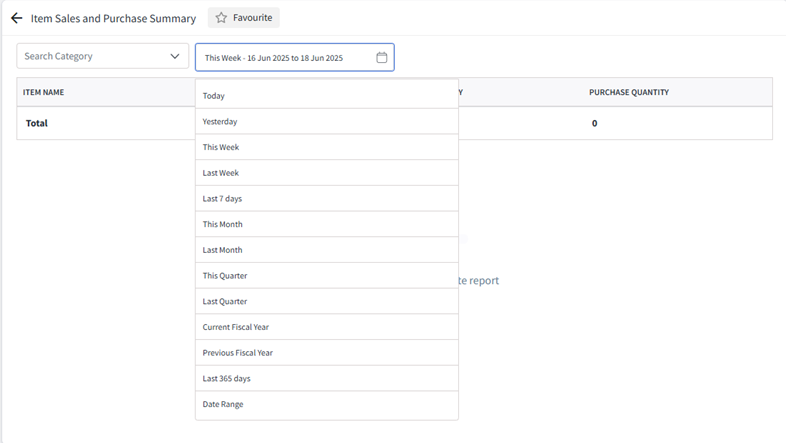Screen dimensions: 786x443
Task: Click into the Search Category field
Action: pos(102,56)
